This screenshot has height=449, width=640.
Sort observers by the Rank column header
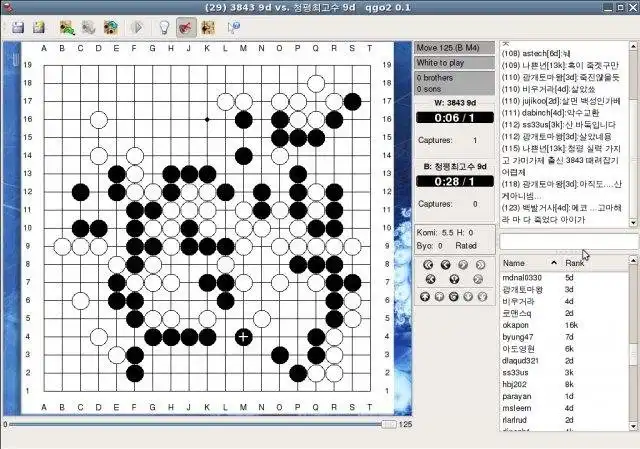tap(595, 263)
